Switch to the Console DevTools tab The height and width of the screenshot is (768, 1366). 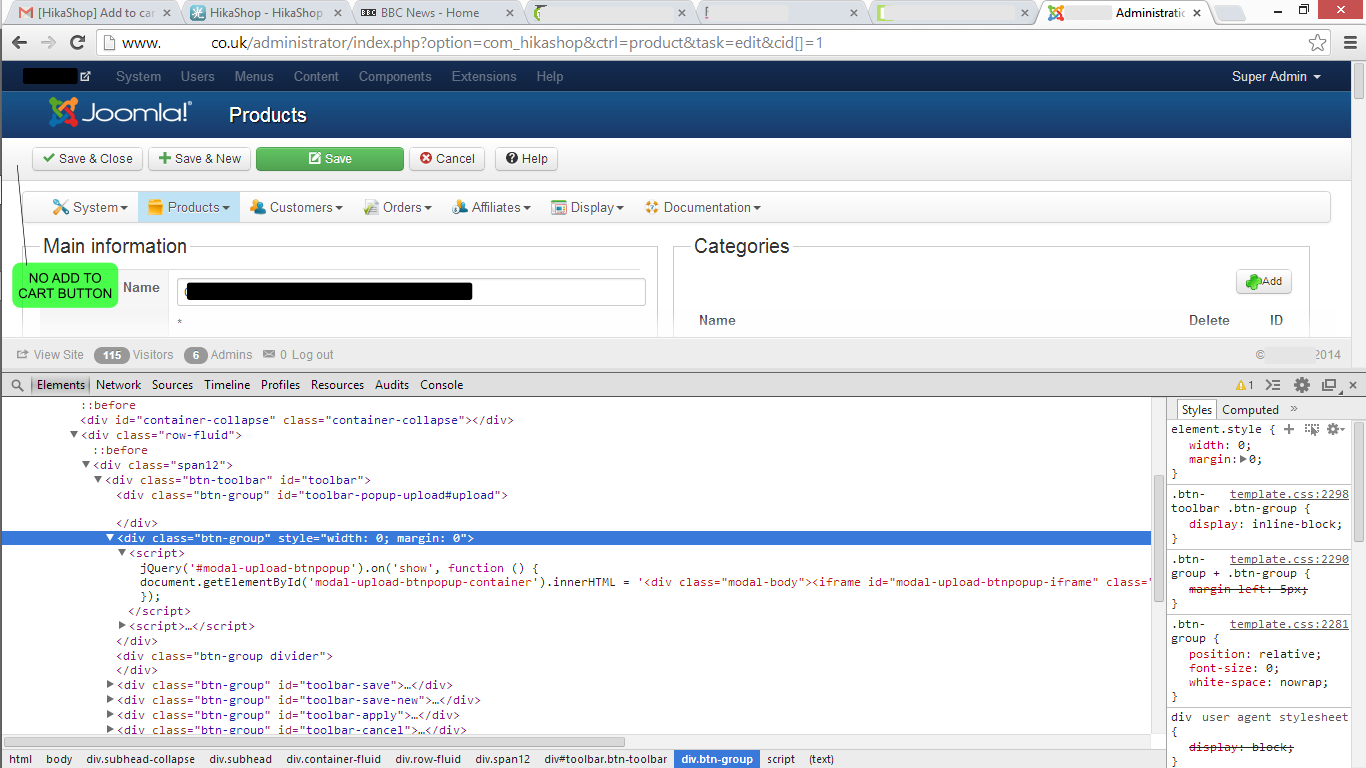[x=441, y=385]
